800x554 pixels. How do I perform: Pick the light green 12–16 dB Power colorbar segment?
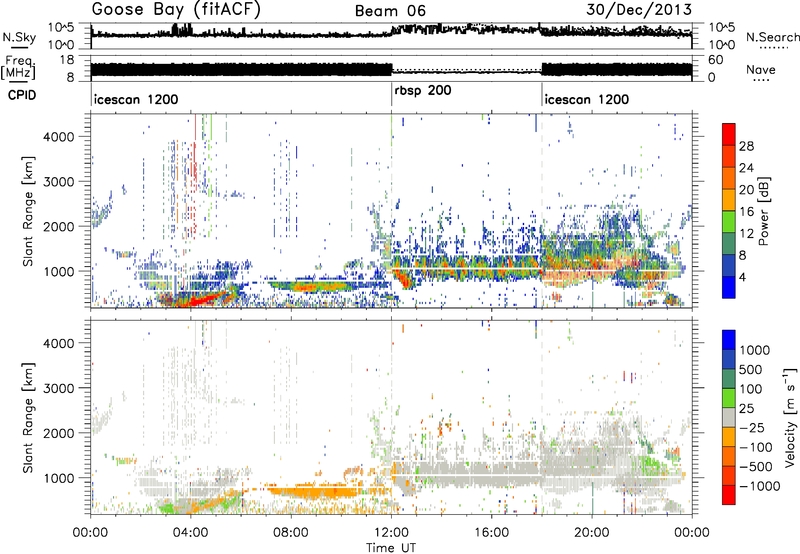pyautogui.click(x=729, y=222)
